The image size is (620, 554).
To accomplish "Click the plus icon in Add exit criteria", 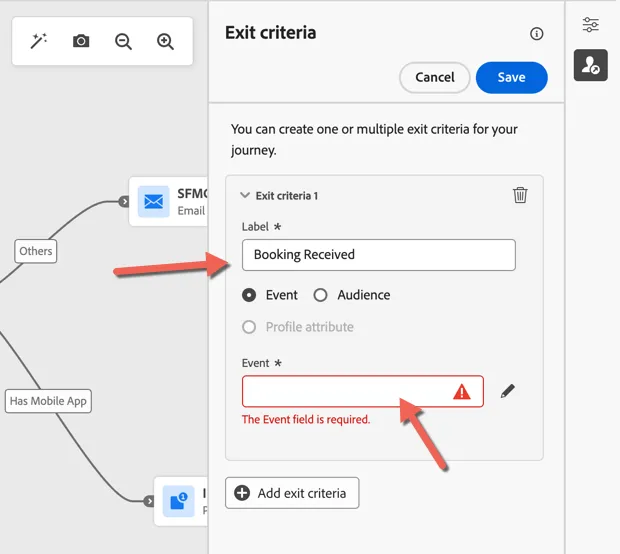I will pos(242,493).
